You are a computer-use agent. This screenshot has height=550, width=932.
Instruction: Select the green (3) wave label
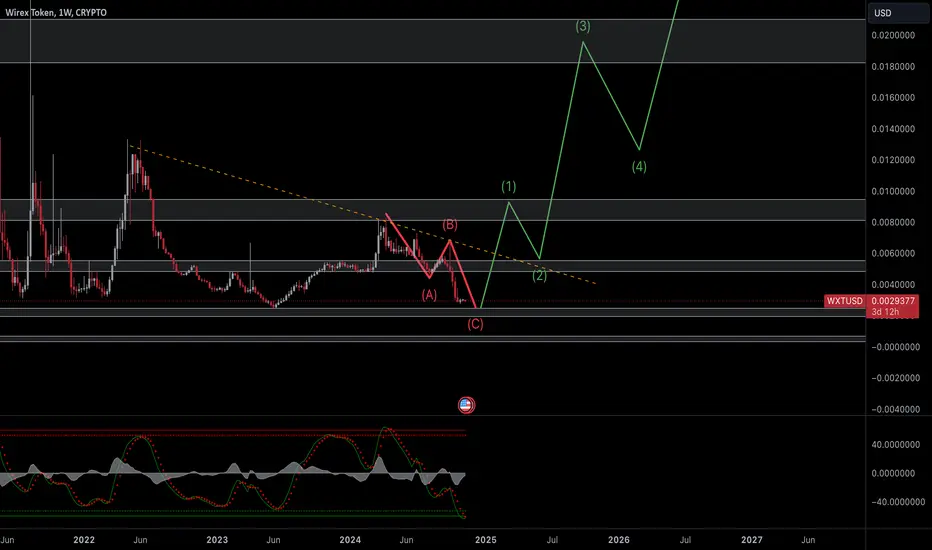583,26
